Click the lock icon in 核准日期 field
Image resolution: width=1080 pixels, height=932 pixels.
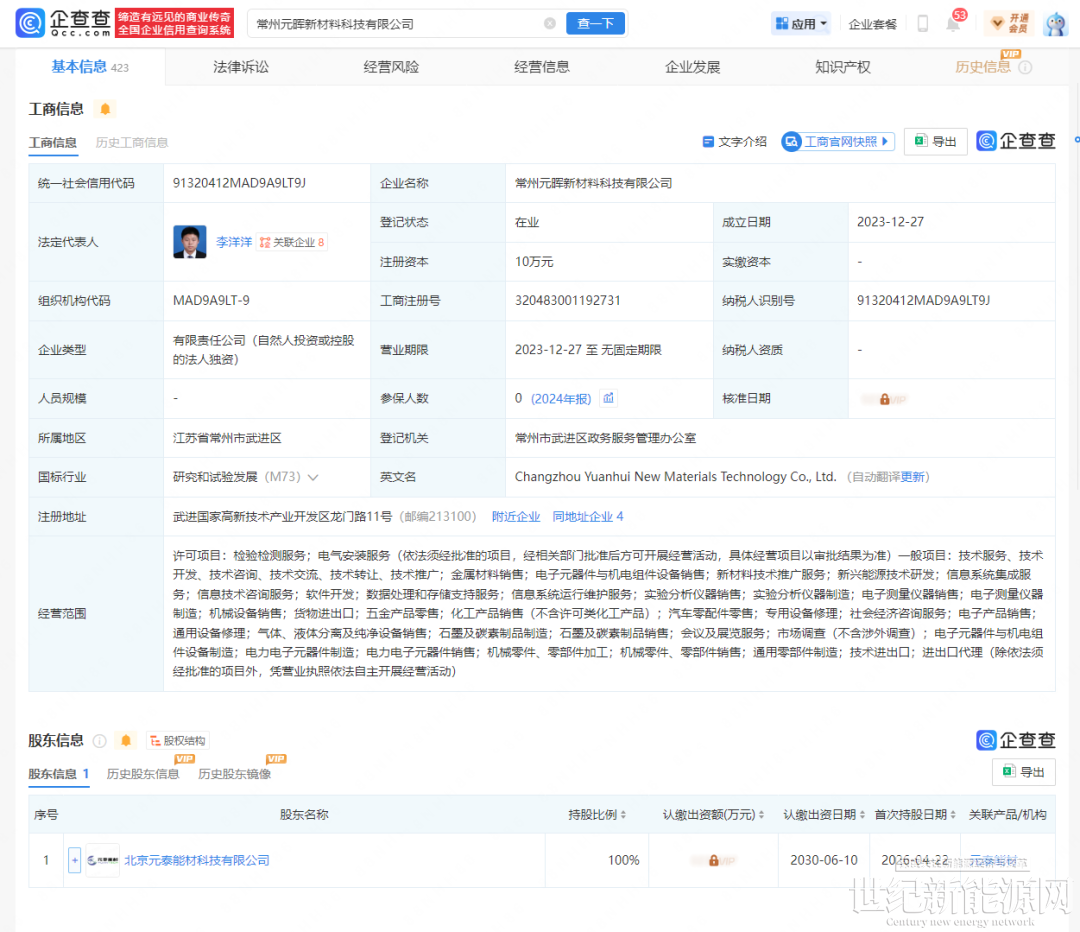884,399
